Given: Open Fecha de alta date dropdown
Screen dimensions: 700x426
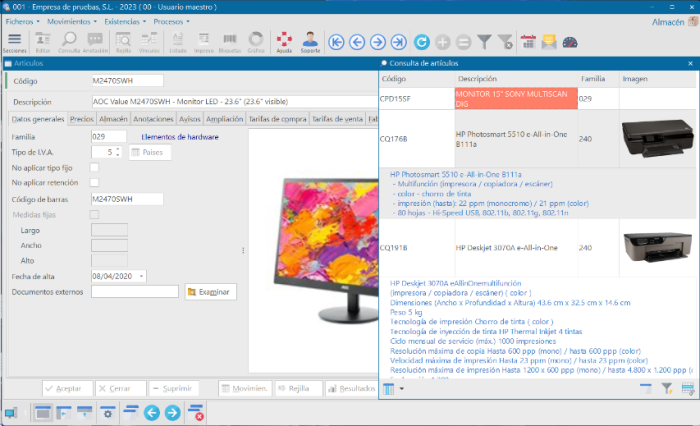Looking at the screenshot, I should tap(141, 276).
